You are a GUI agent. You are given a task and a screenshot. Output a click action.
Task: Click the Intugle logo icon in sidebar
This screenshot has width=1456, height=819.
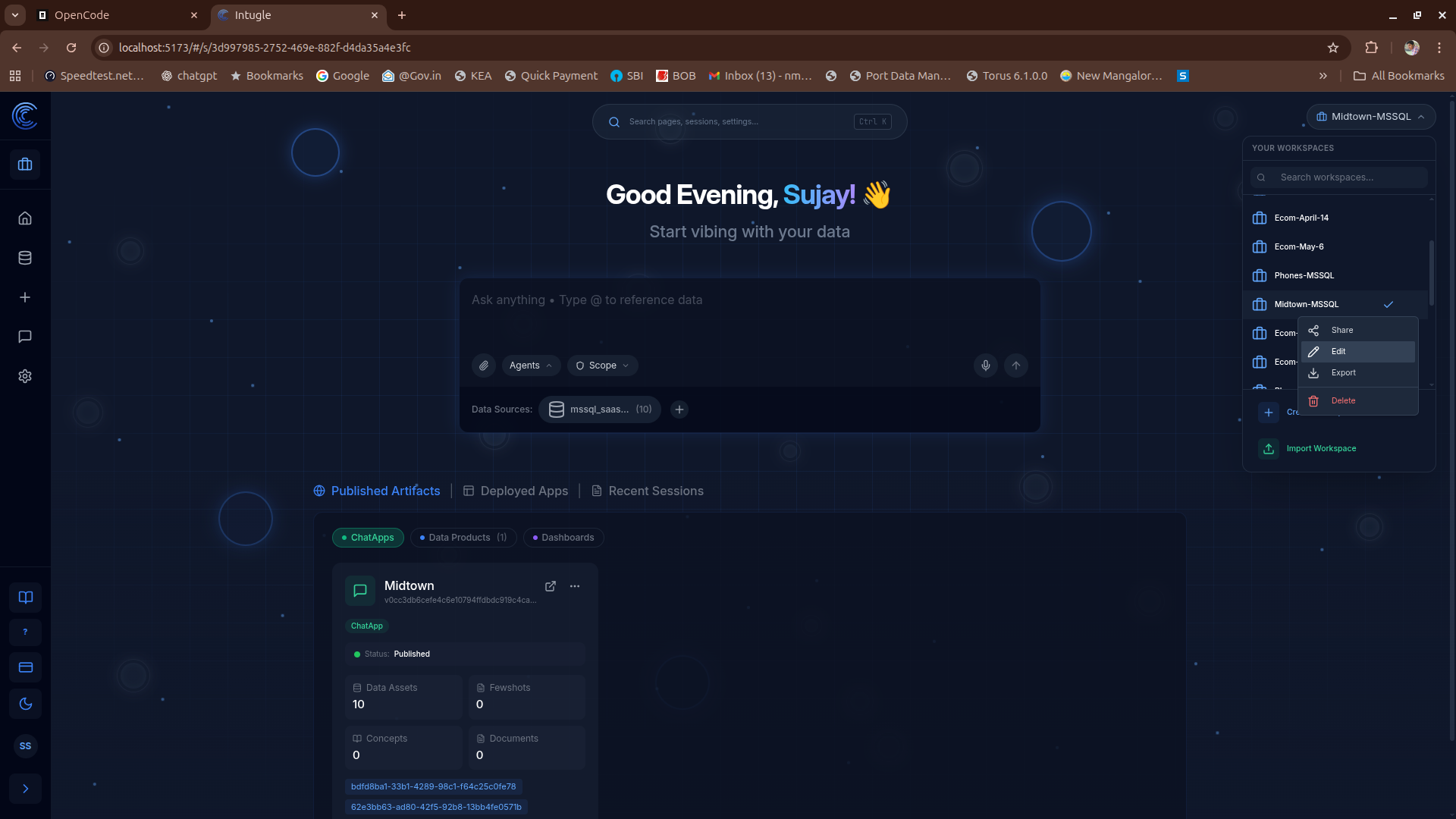point(25,116)
